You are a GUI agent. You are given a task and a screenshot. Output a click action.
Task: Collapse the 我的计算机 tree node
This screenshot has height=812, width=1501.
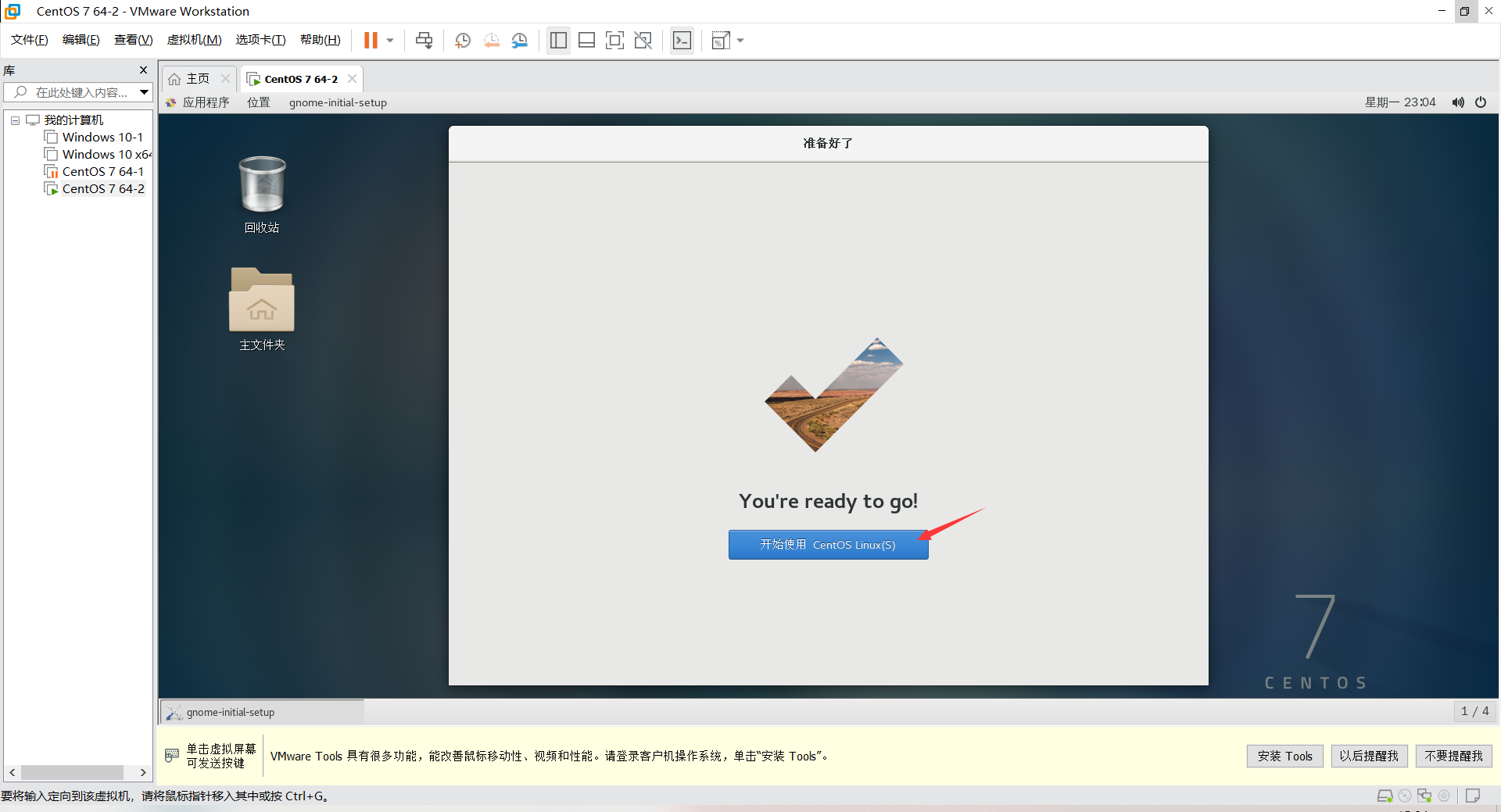[15, 120]
